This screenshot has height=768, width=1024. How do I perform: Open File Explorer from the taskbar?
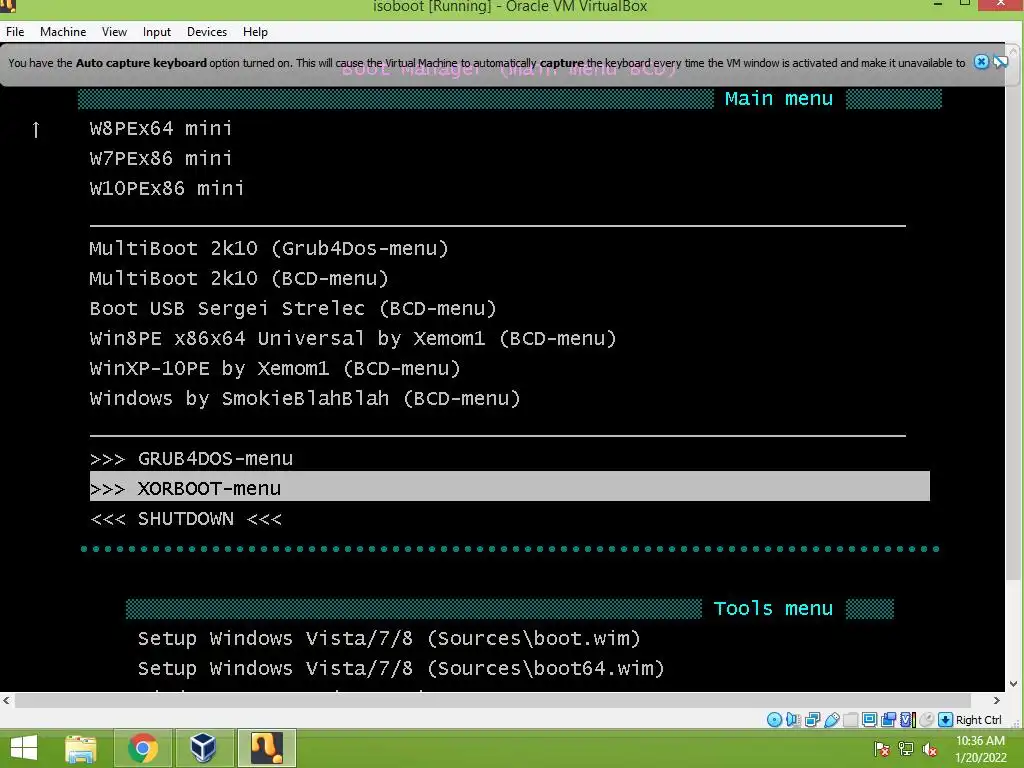pyautogui.click(x=81, y=748)
